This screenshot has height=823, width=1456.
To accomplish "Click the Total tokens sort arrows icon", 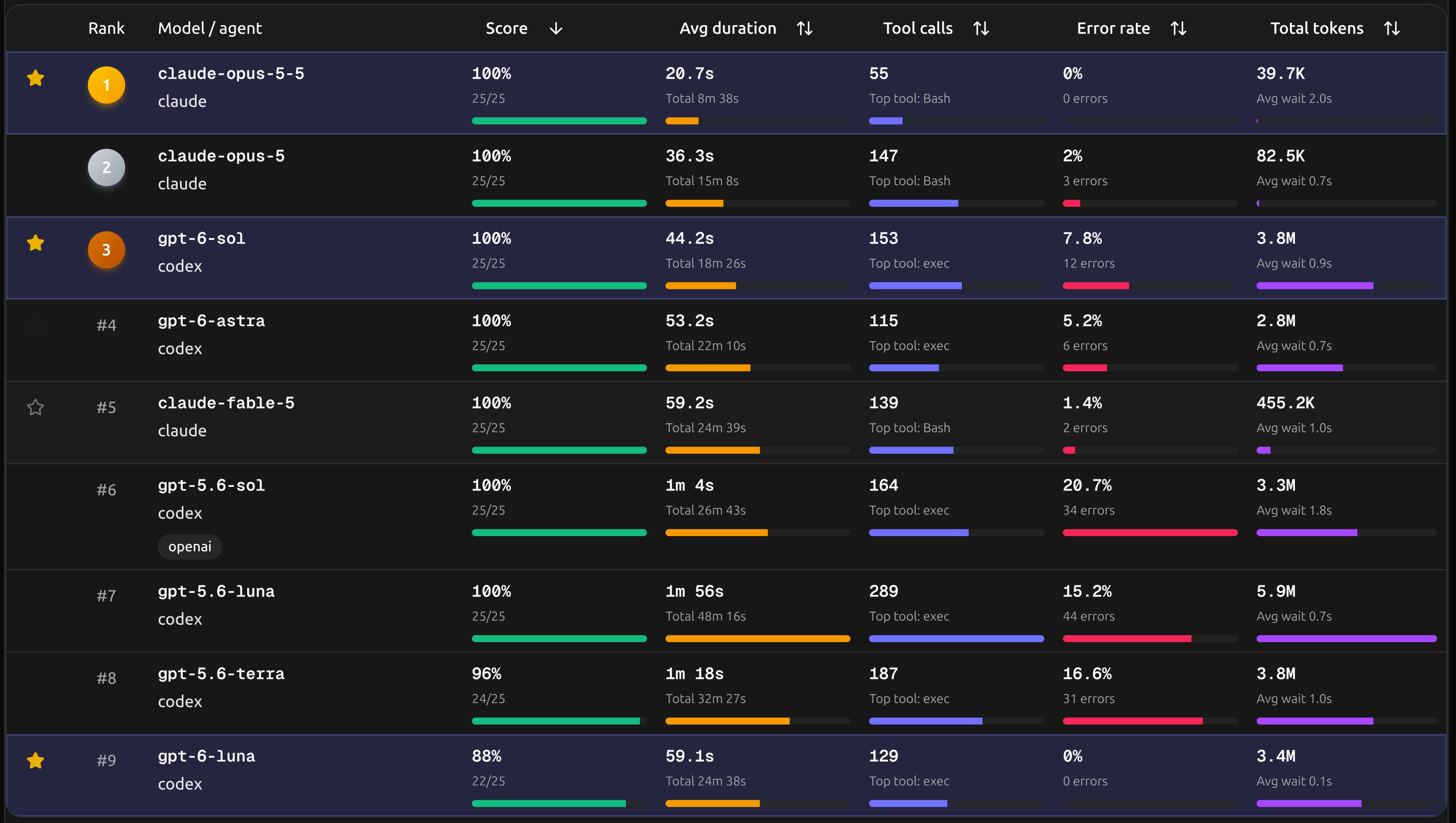I will [1392, 28].
